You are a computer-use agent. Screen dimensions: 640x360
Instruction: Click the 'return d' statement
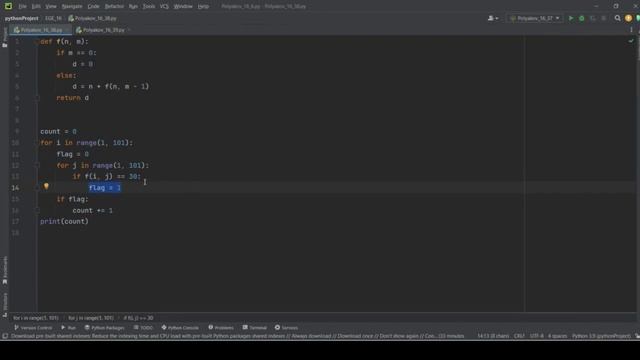(x=73, y=98)
